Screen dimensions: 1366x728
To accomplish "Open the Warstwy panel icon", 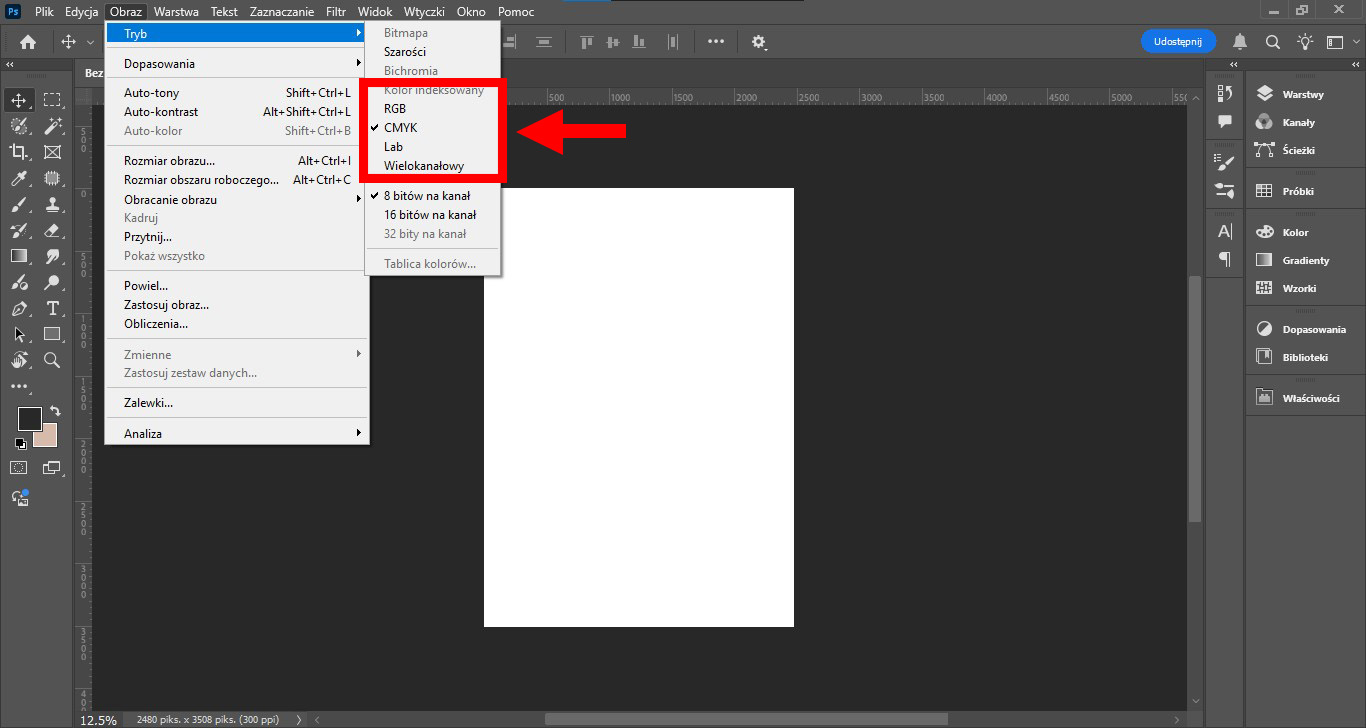I will [1264, 94].
